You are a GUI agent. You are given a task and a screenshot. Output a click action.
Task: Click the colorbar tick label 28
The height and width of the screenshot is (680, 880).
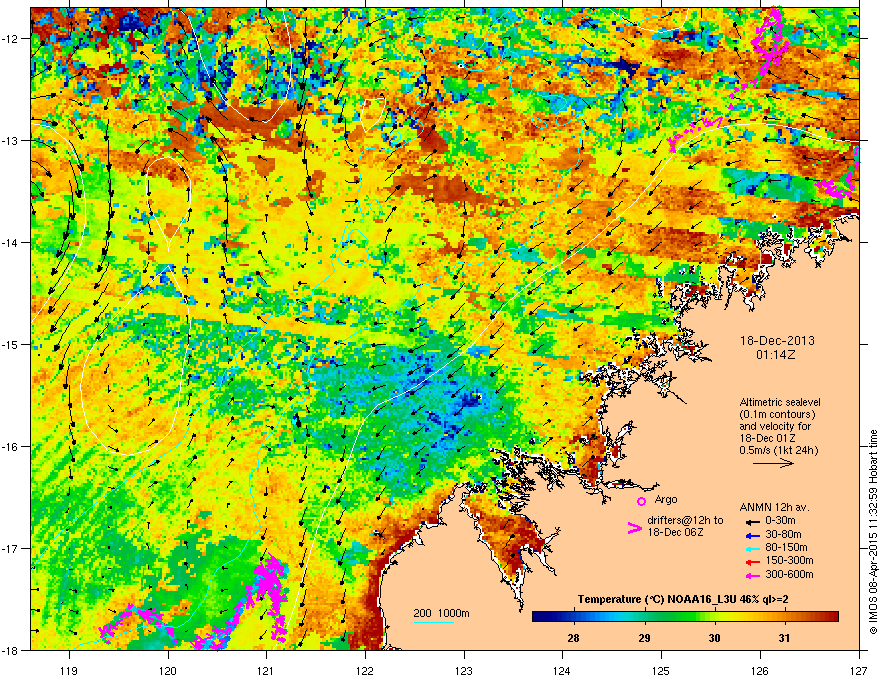573,638
